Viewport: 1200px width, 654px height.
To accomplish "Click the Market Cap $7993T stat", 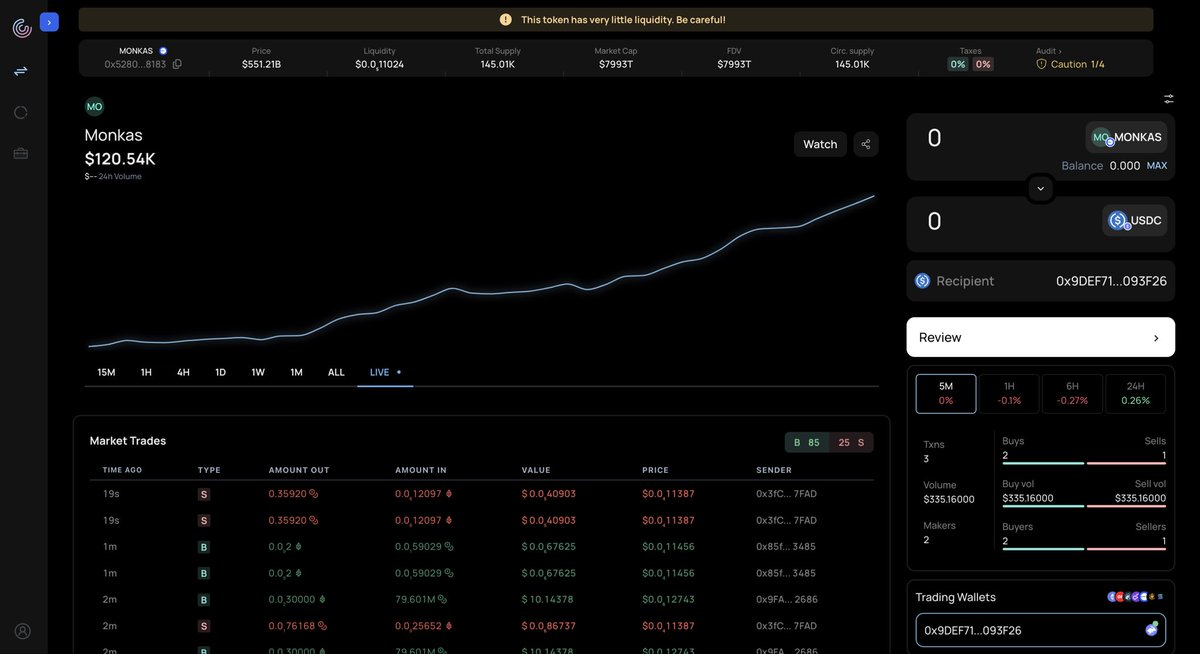I will pyautogui.click(x=616, y=58).
